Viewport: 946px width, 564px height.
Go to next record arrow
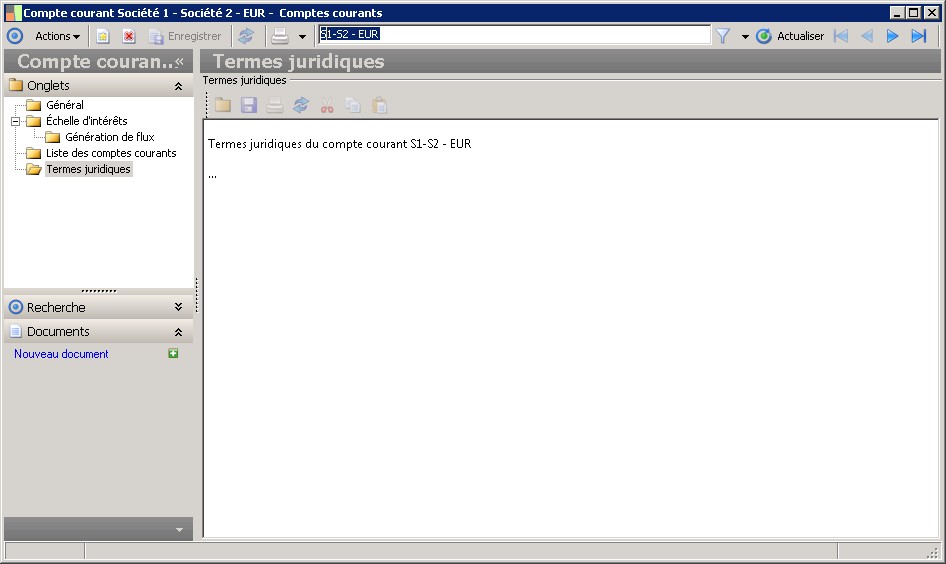(x=892, y=36)
